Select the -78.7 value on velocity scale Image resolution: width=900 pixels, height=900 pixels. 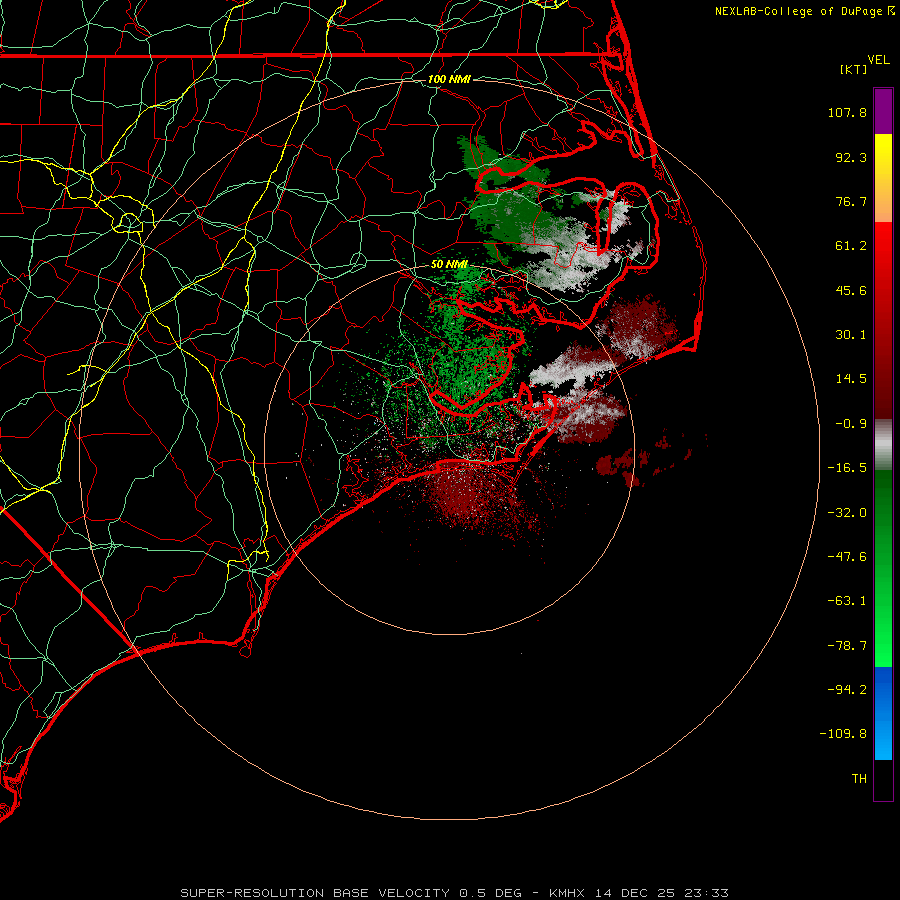click(847, 646)
